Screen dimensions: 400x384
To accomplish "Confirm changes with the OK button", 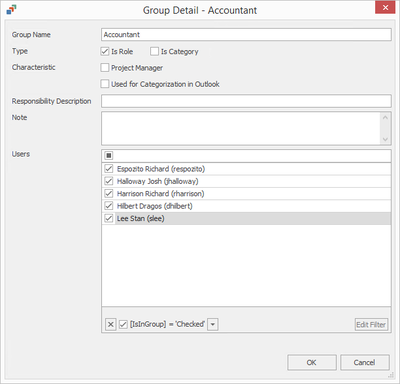I will tap(312, 362).
